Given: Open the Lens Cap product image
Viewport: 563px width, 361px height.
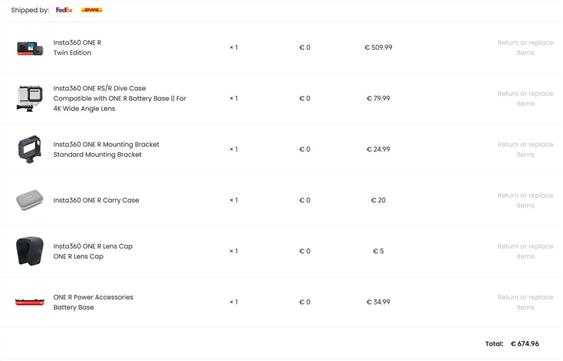Looking at the screenshot, I should pos(30,251).
